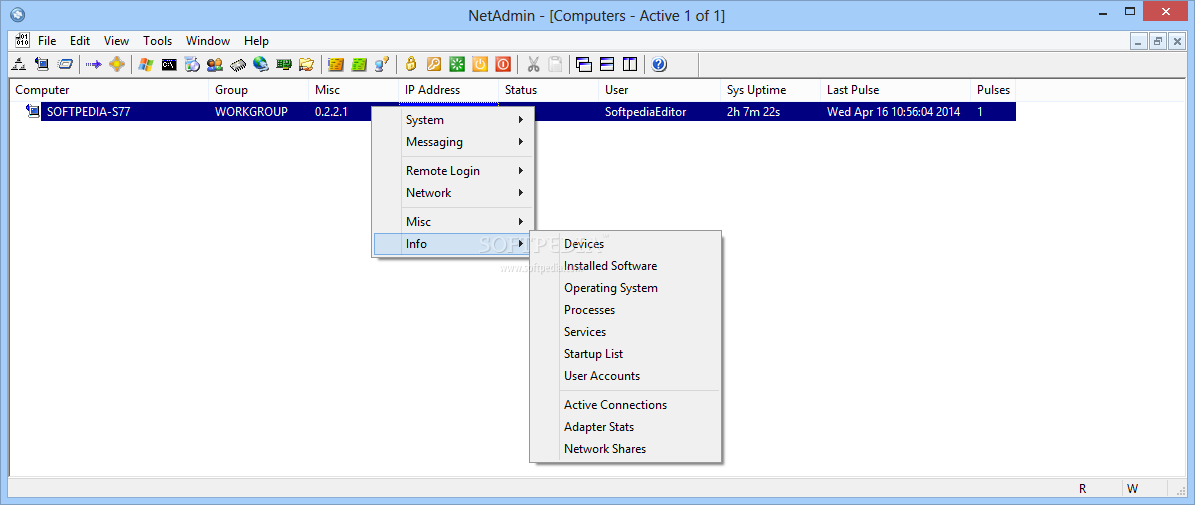Click the green asterisk toolbar icon
This screenshot has height=505, width=1195.
[x=457, y=64]
